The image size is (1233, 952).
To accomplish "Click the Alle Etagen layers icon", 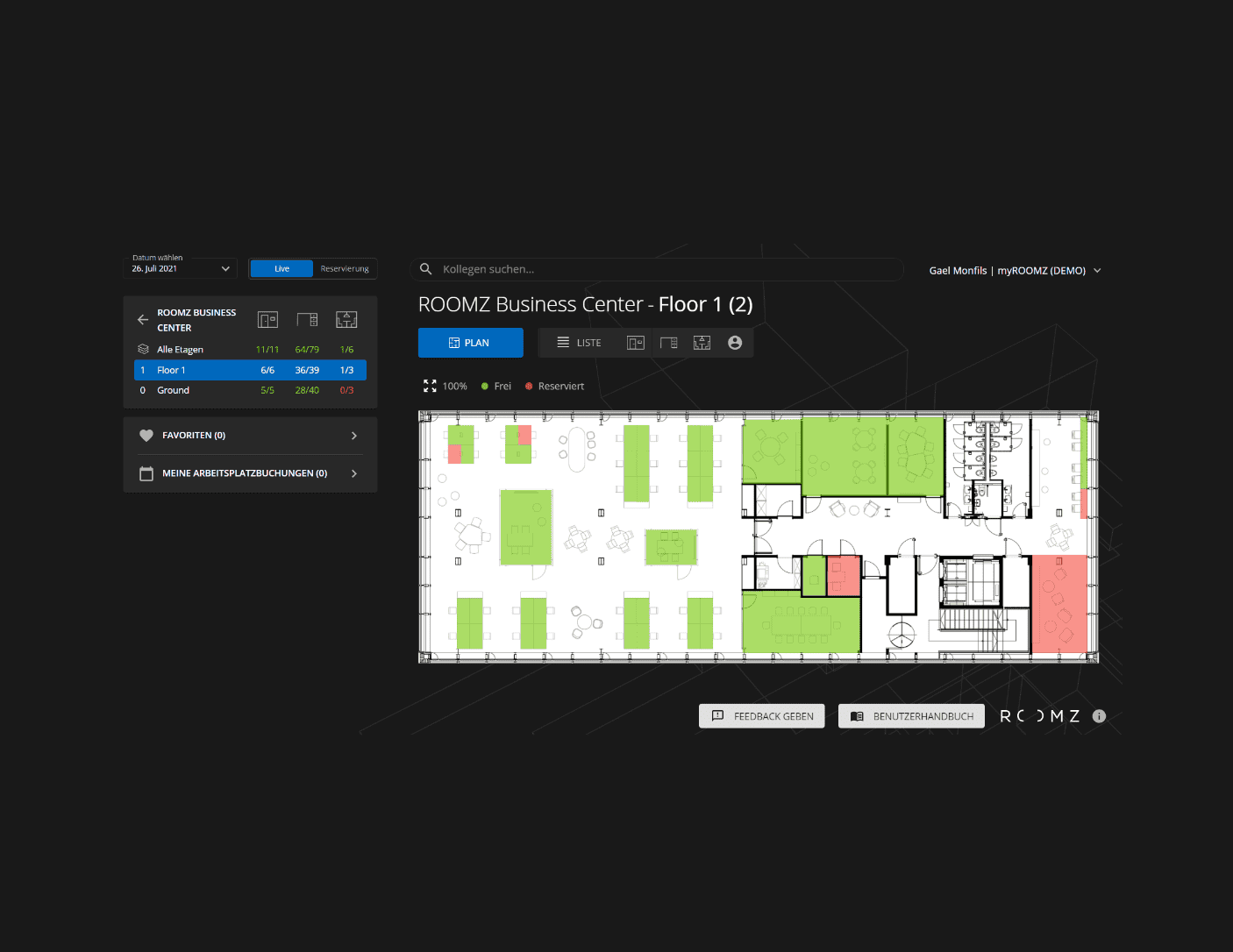I will (143, 350).
